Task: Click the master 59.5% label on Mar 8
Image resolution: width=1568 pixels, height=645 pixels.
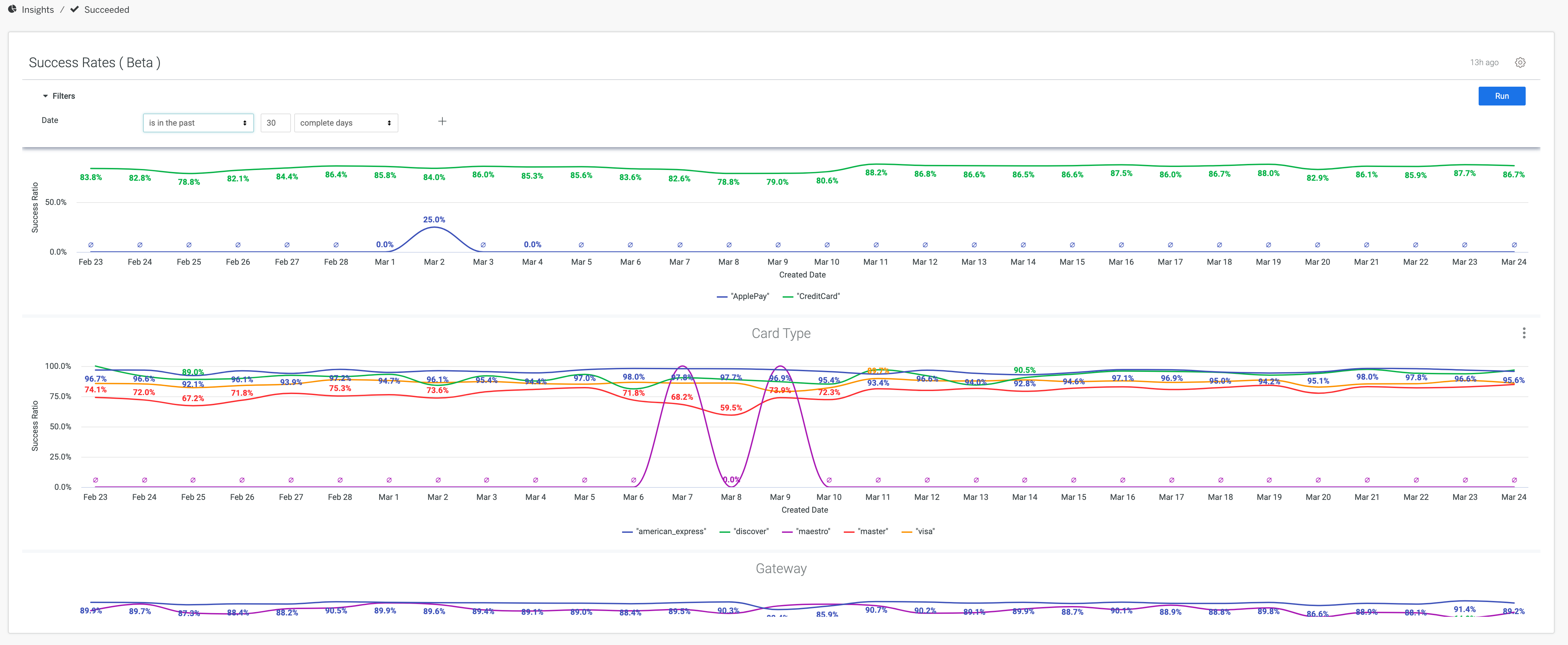Action: point(731,408)
